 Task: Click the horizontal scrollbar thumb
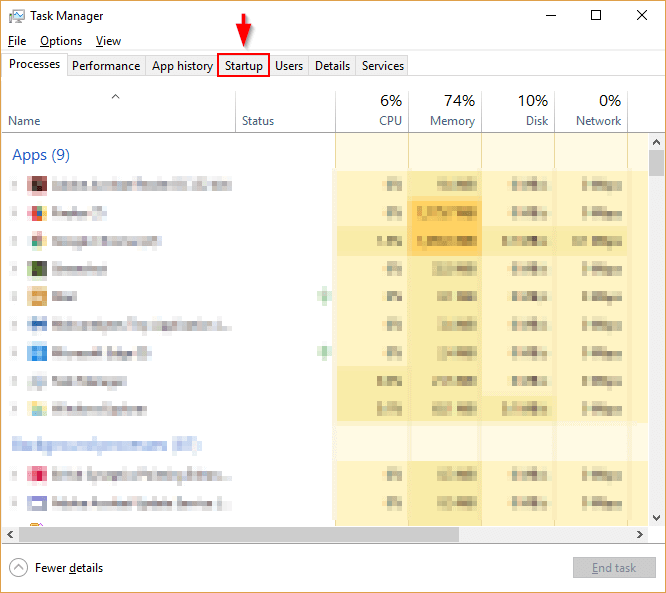239,534
